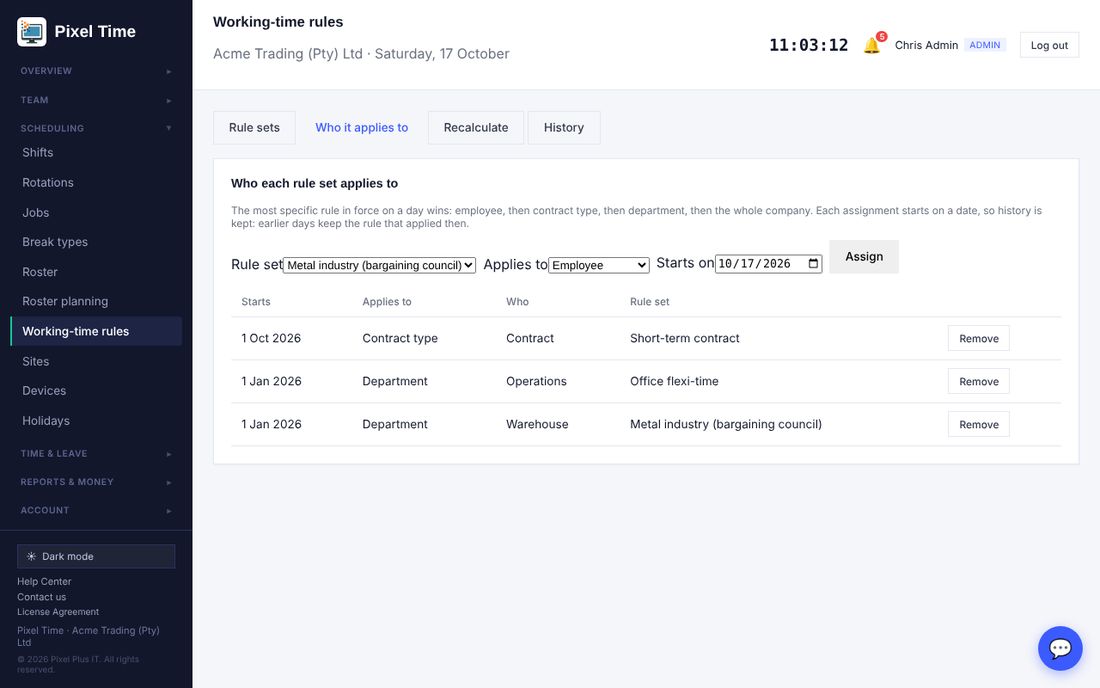Click the 11:03:12 clock display
Image resolution: width=1100 pixels, height=688 pixels.
point(808,45)
